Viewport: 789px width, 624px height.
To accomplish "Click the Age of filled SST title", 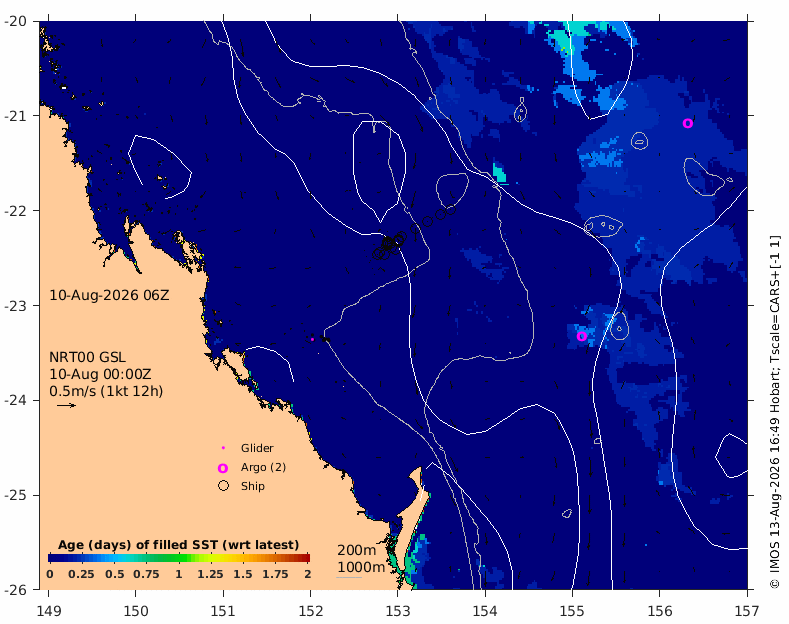I will [179, 545].
